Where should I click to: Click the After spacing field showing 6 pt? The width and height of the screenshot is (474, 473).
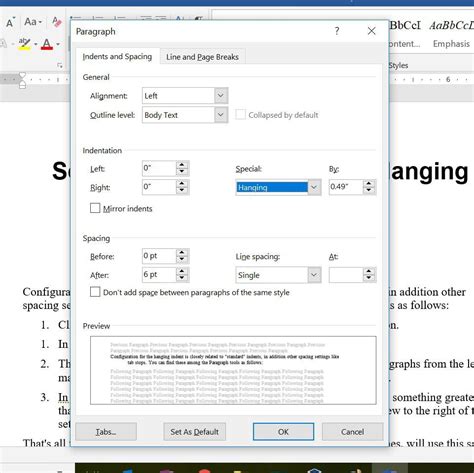pyautogui.click(x=159, y=275)
